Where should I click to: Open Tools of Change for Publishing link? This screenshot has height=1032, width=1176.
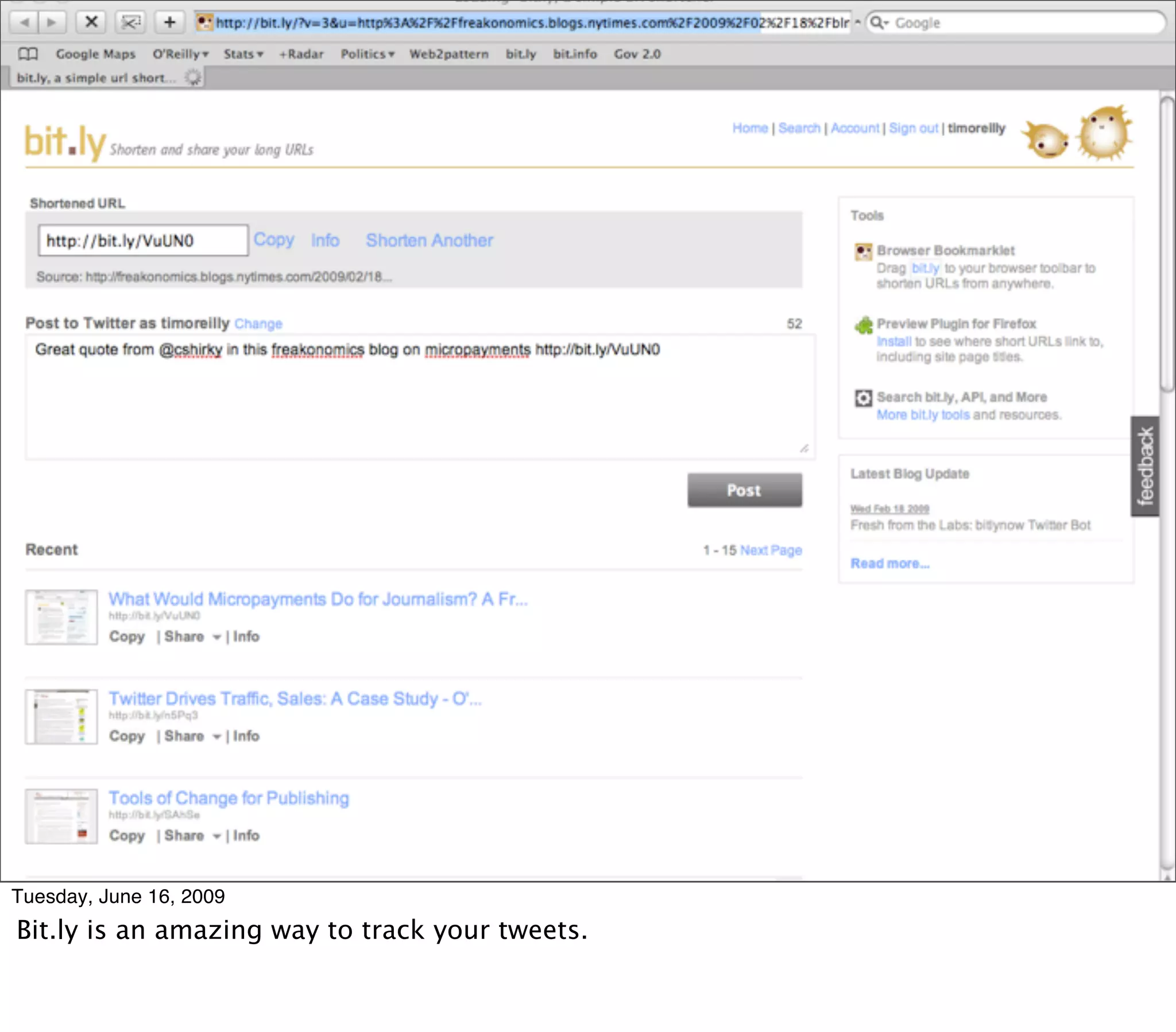[229, 798]
